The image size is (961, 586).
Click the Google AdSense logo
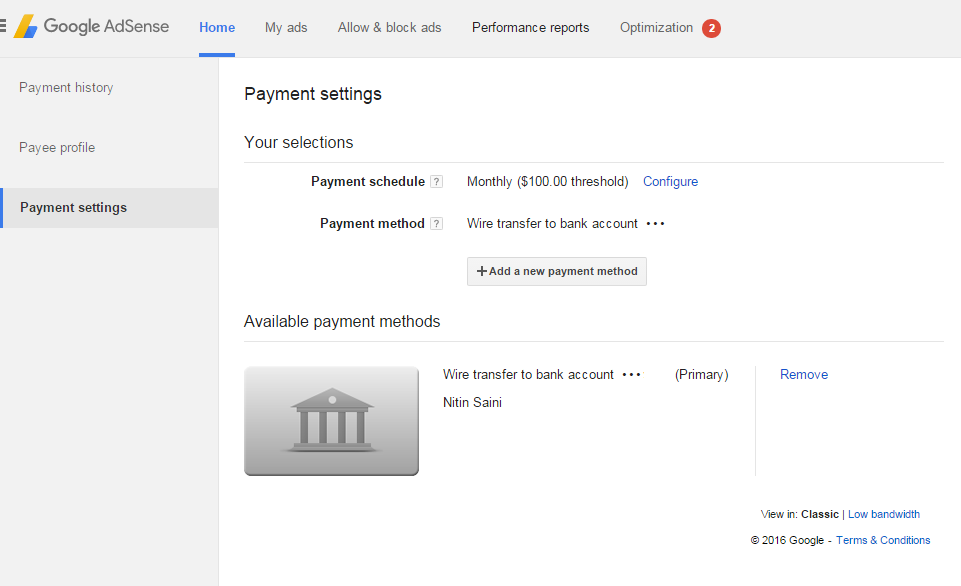(91, 26)
